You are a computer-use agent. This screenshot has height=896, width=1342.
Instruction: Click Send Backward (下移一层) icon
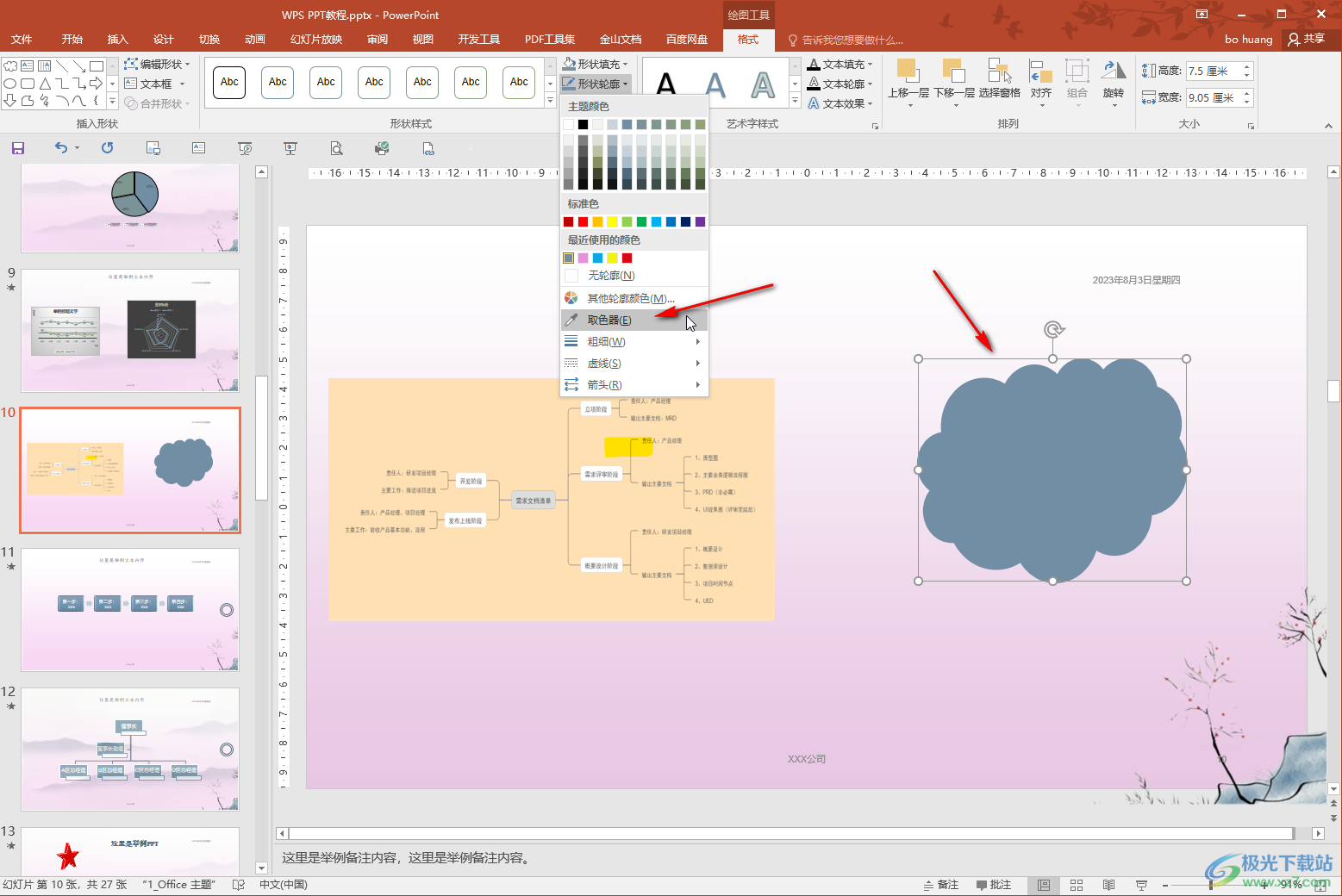(x=953, y=71)
